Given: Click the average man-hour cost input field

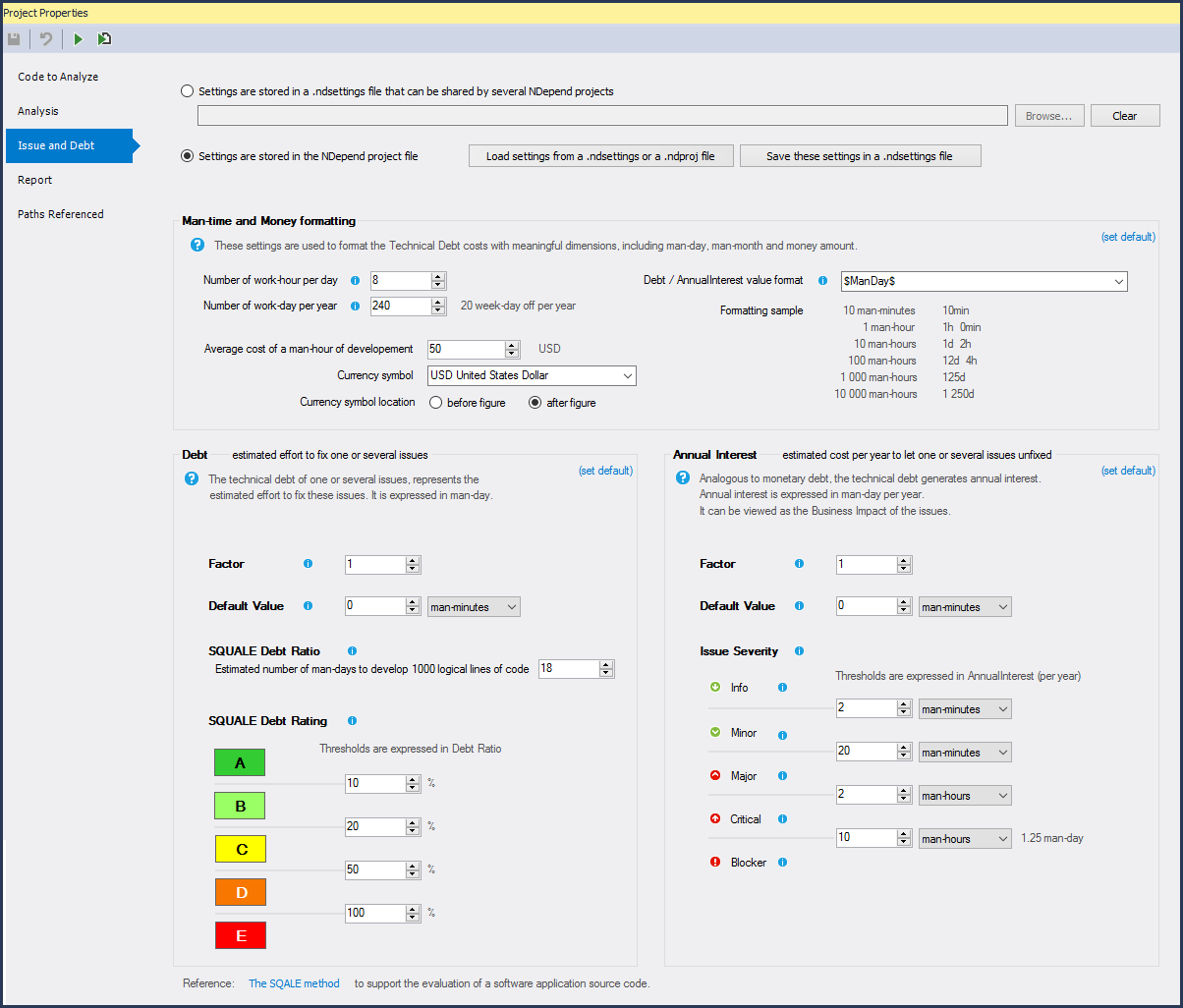Looking at the screenshot, I should [466, 349].
